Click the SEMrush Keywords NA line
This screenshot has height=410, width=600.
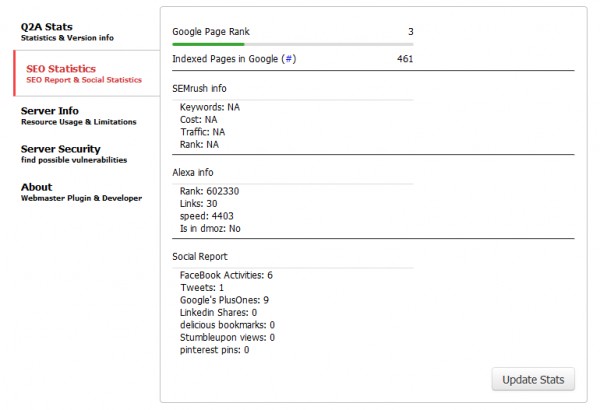pyautogui.click(x=211, y=107)
